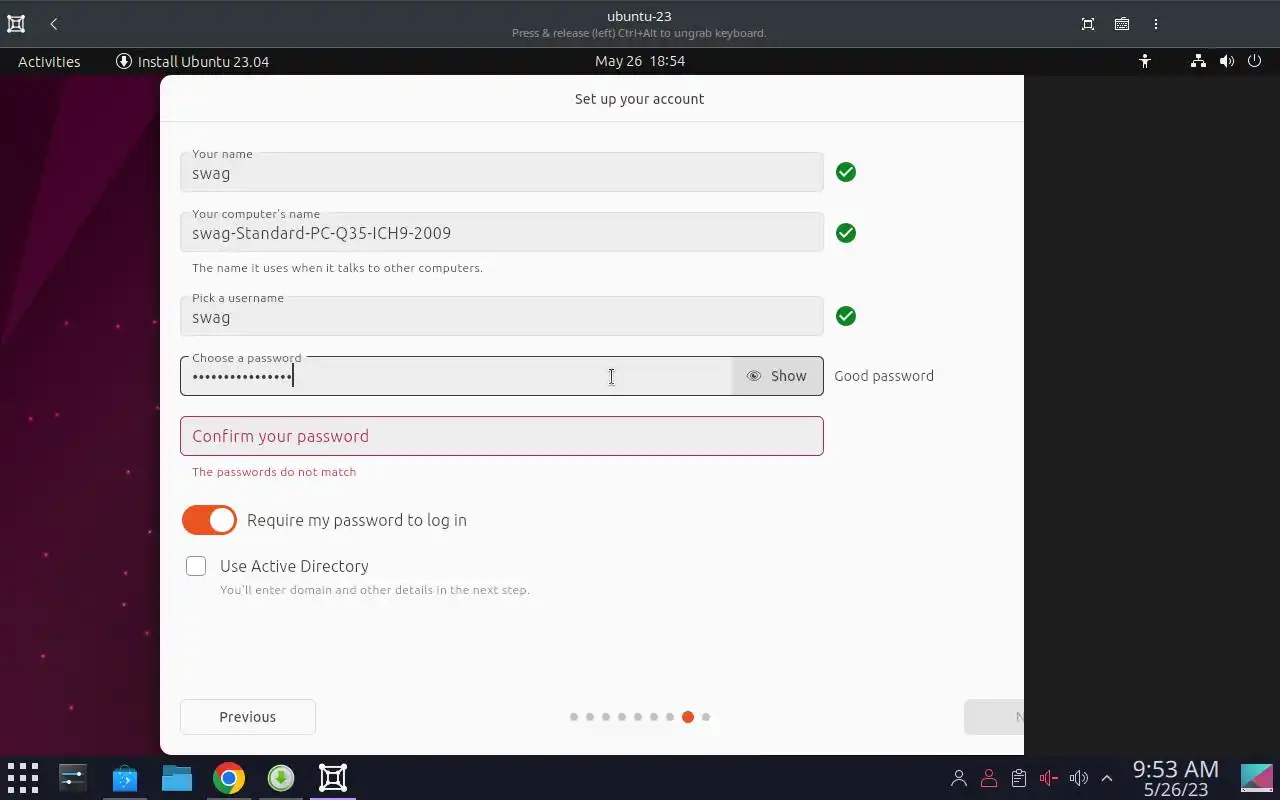
Task: Launch Google Chrome from the taskbar
Action: click(x=229, y=778)
